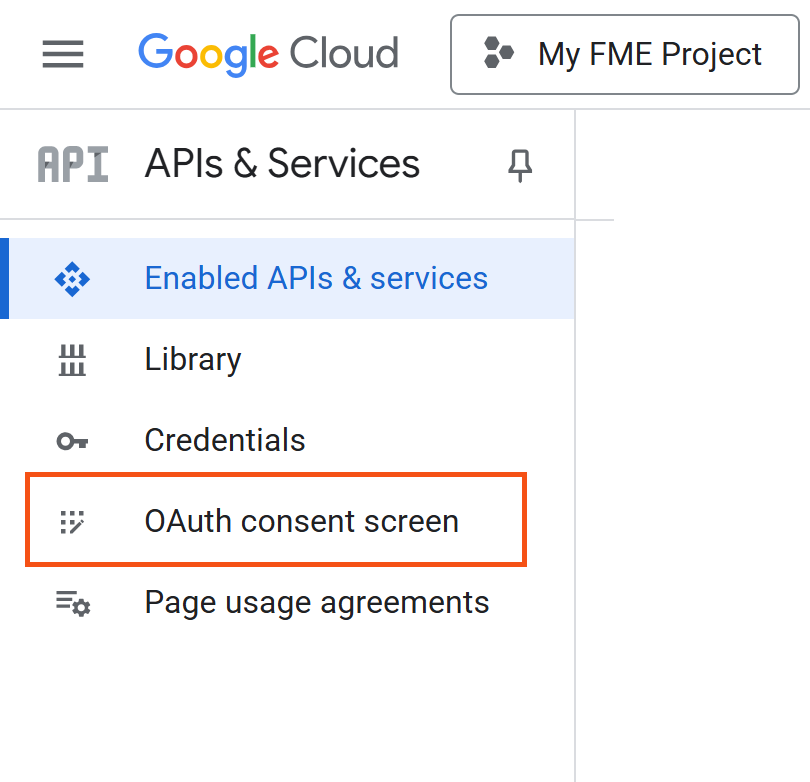Click the Page usage agreements gear-list icon
Viewport: 810px width, 782px height.
[73, 603]
